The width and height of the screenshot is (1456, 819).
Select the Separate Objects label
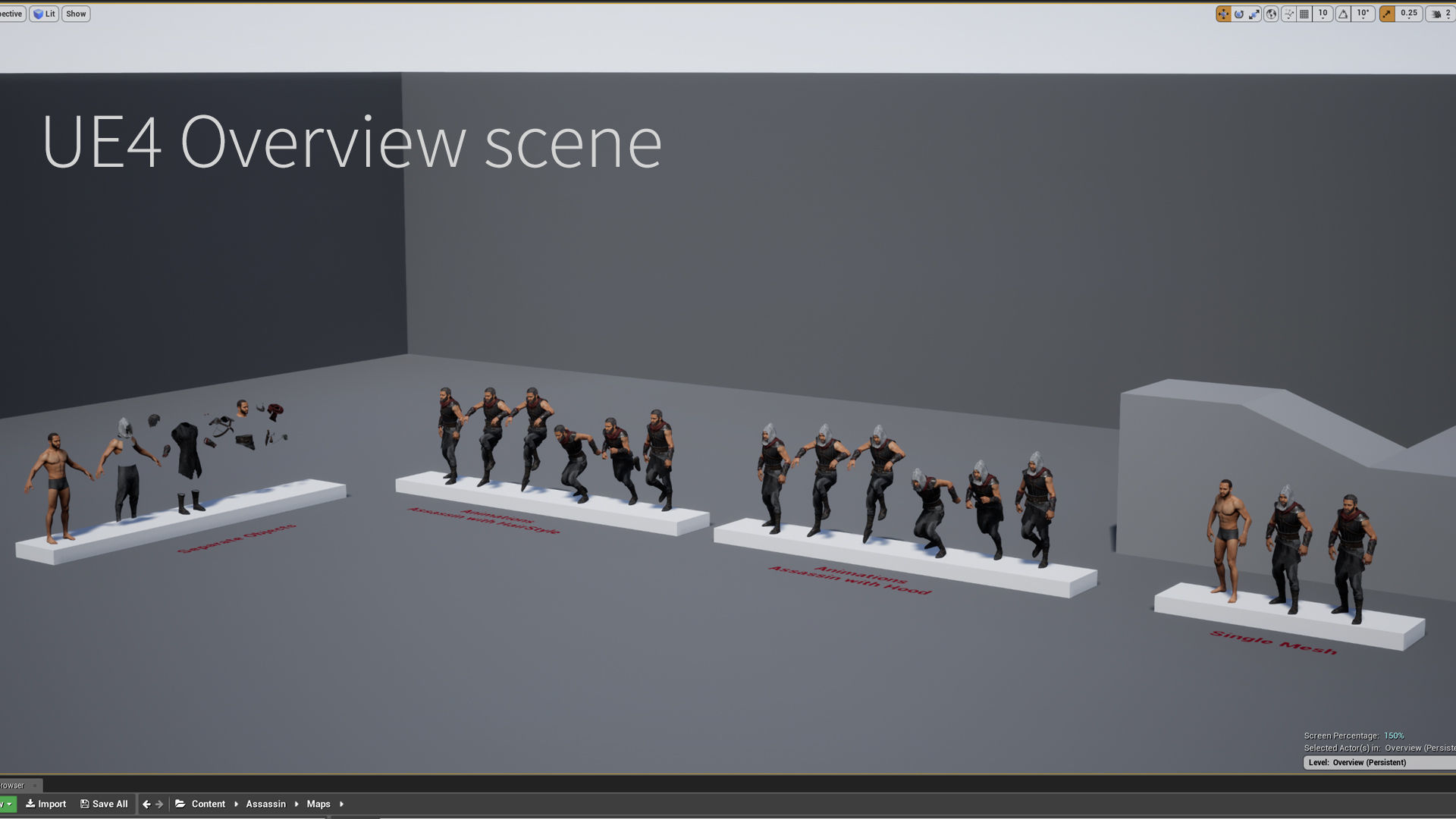(237, 538)
